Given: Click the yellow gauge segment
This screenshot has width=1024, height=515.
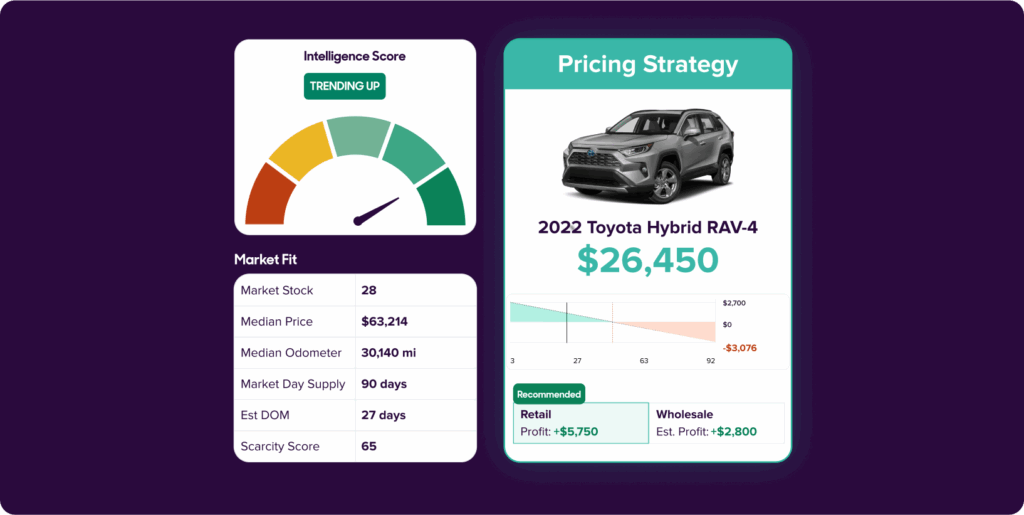Looking at the screenshot, I should point(299,149).
